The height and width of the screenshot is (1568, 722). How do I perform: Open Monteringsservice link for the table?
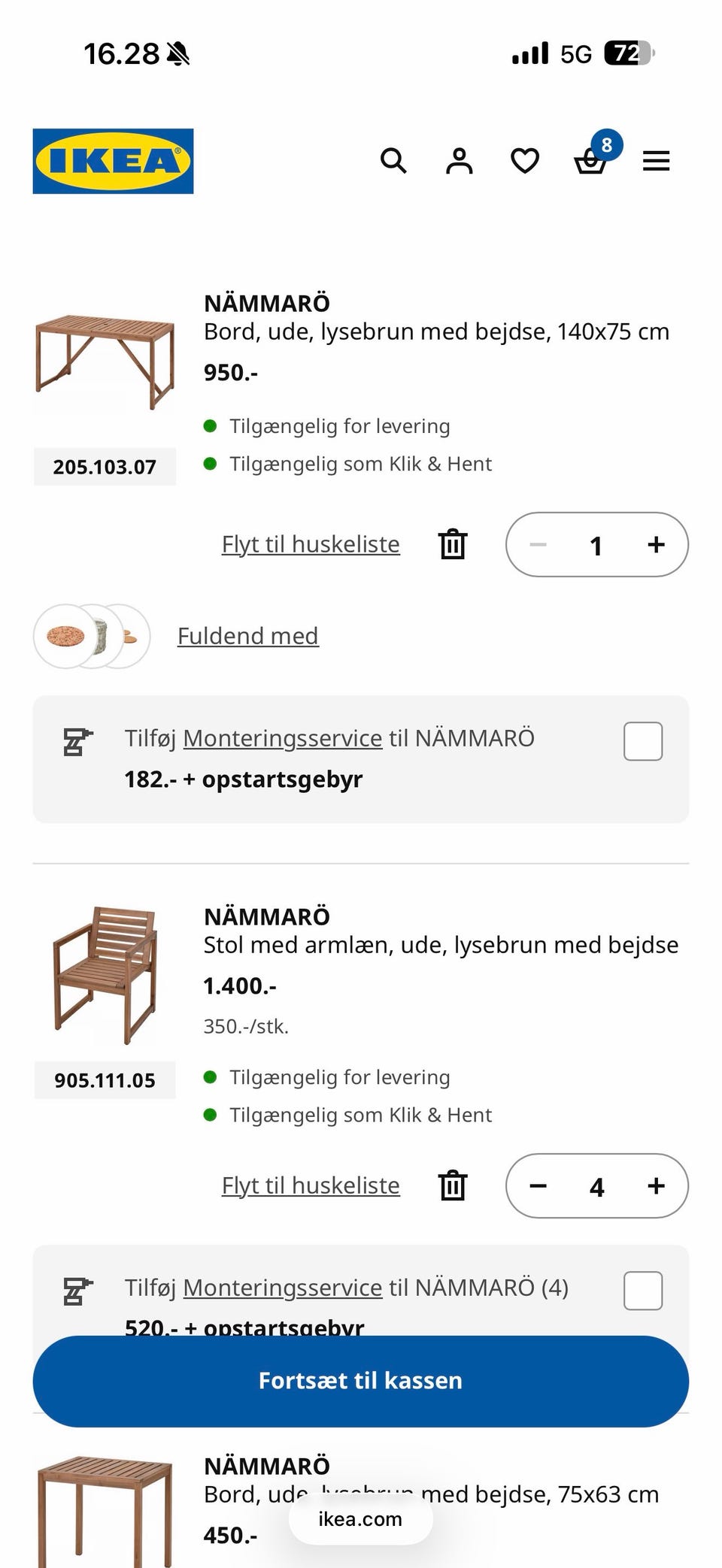[283, 738]
